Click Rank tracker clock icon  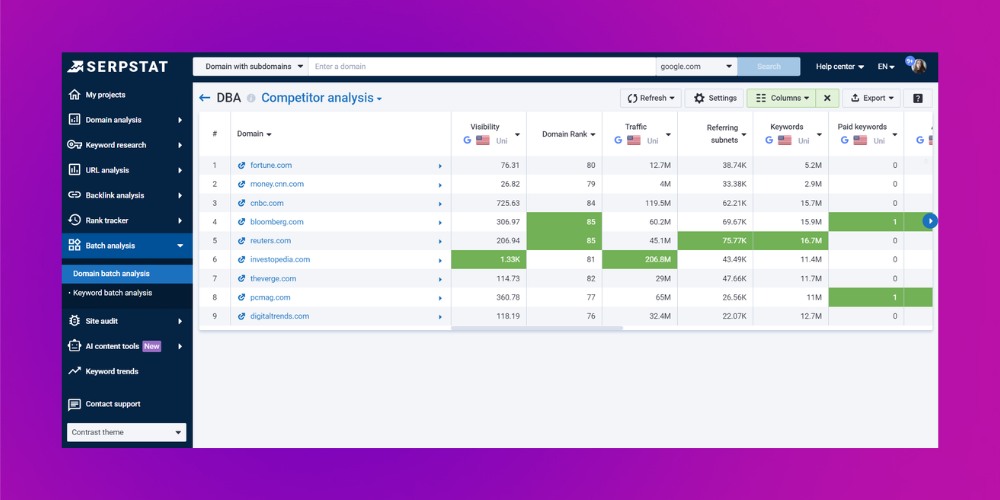click(x=75, y=220)
